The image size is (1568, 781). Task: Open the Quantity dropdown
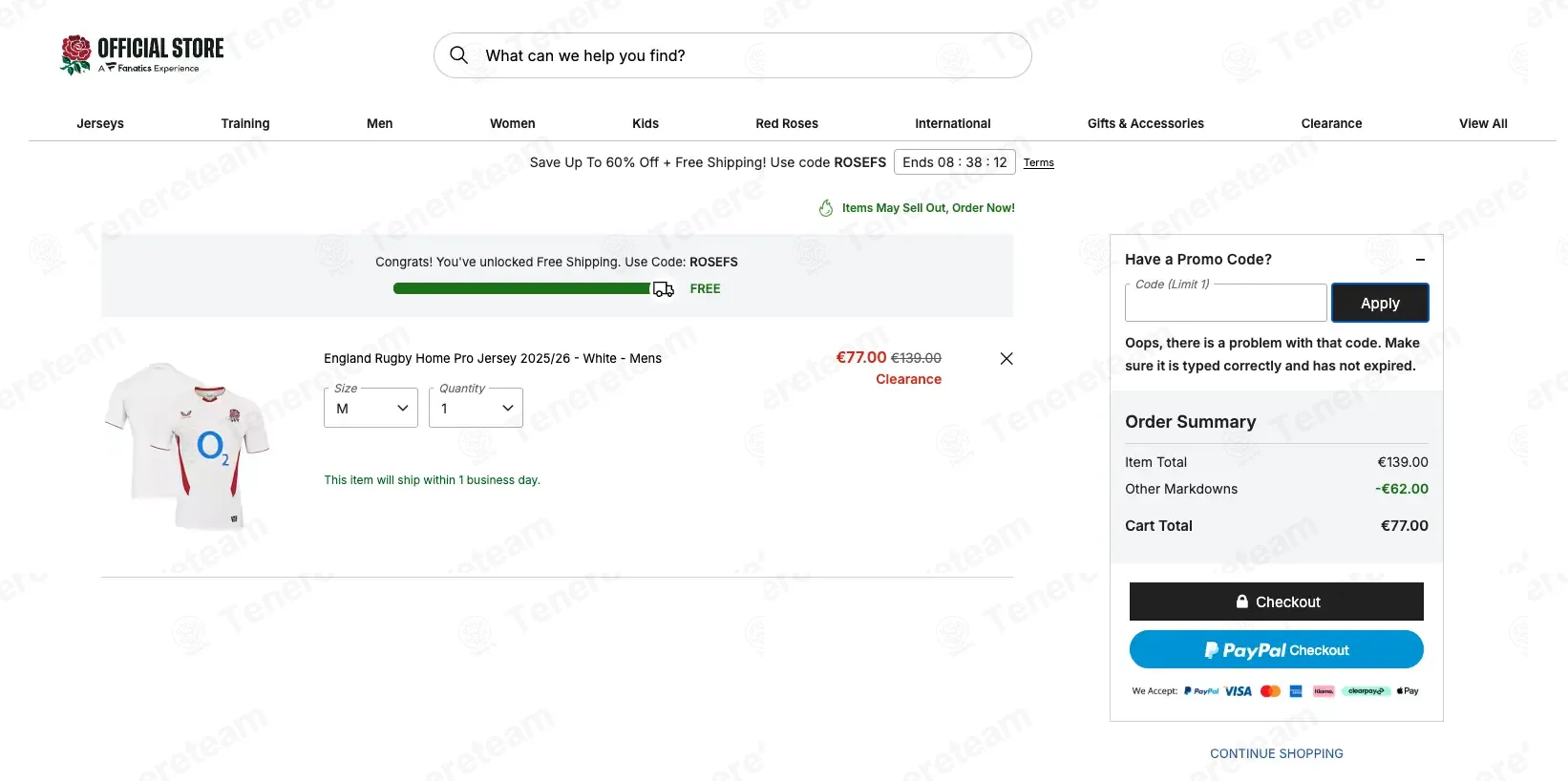476,408
